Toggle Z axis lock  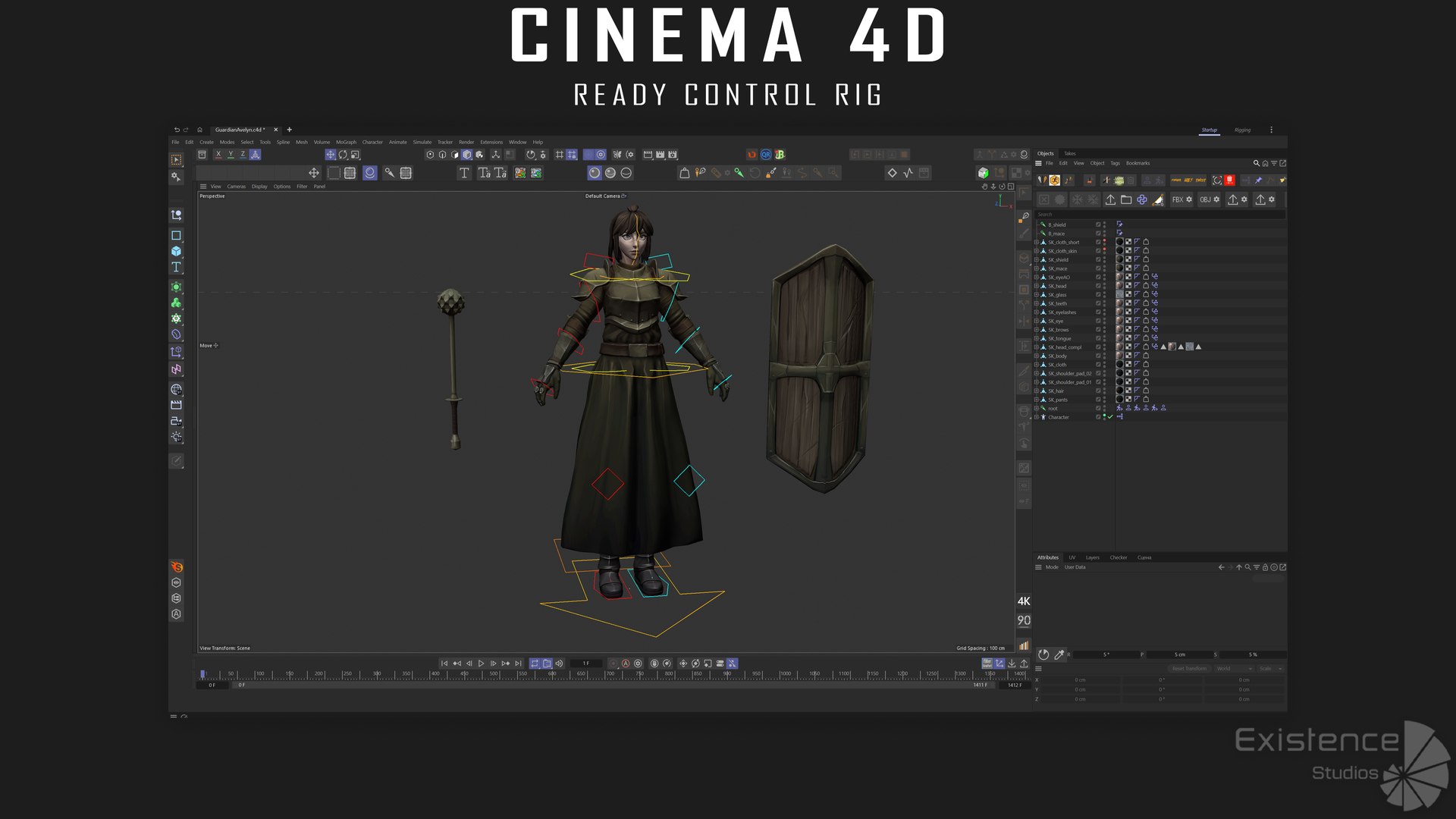click(243, 155)
